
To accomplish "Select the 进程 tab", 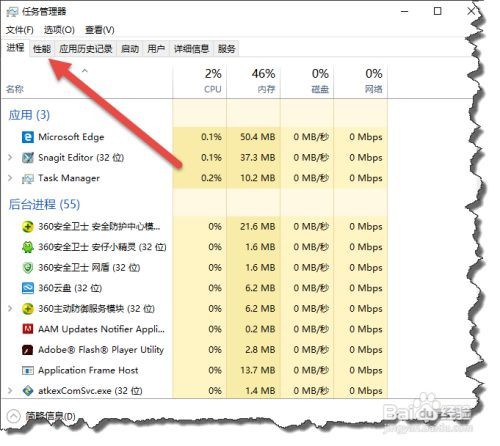I will point(15,48).
